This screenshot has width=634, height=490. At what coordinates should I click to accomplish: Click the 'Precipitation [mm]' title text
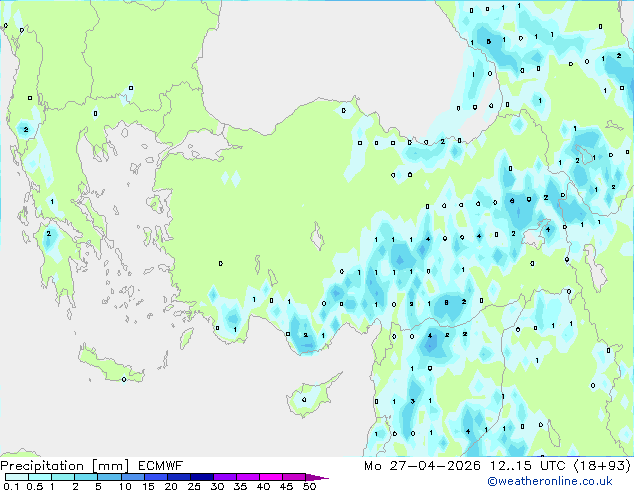[x=65, y=466]
